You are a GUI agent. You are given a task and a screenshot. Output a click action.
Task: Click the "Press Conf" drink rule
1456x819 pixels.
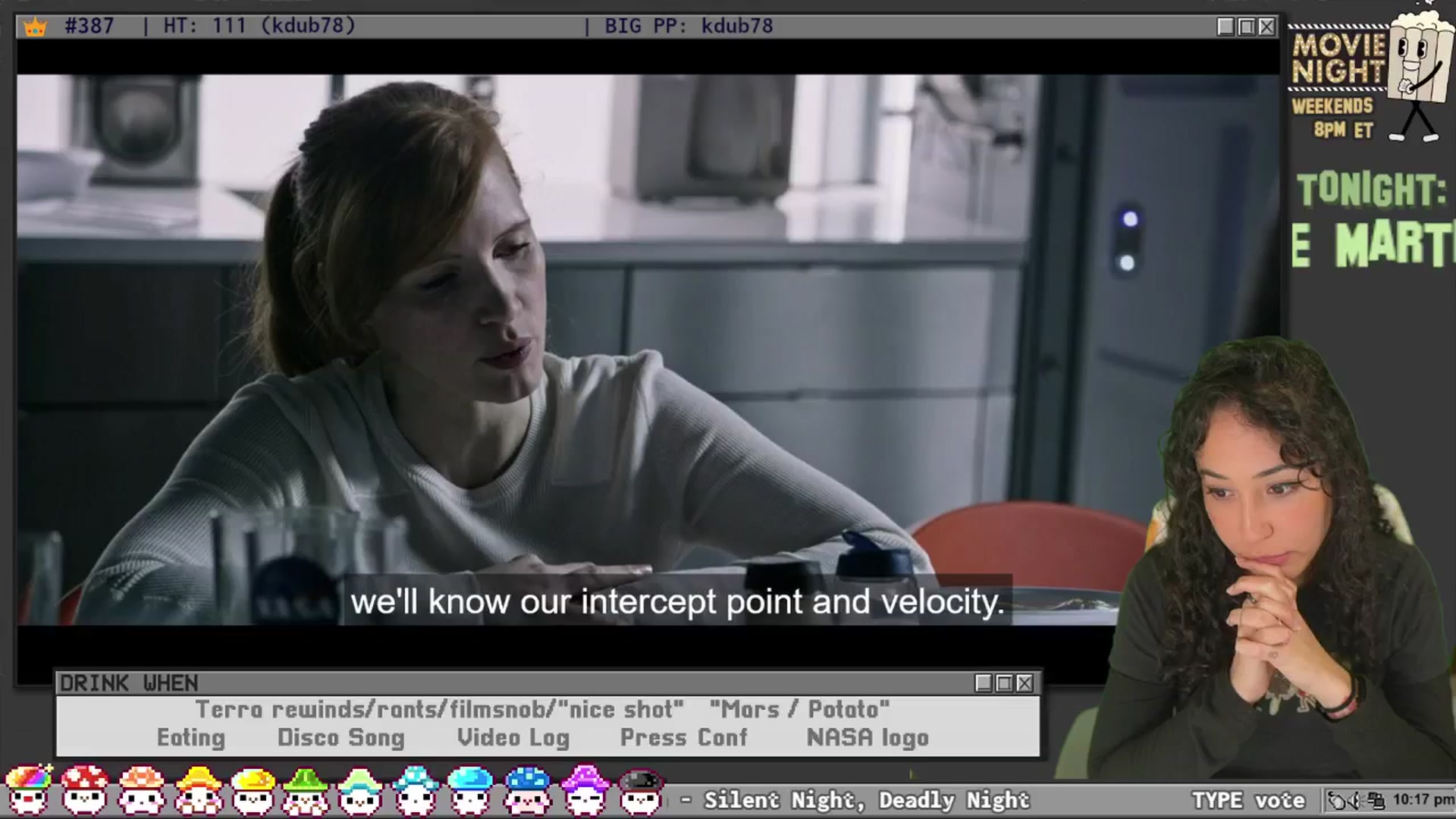[x=684, y=738]
